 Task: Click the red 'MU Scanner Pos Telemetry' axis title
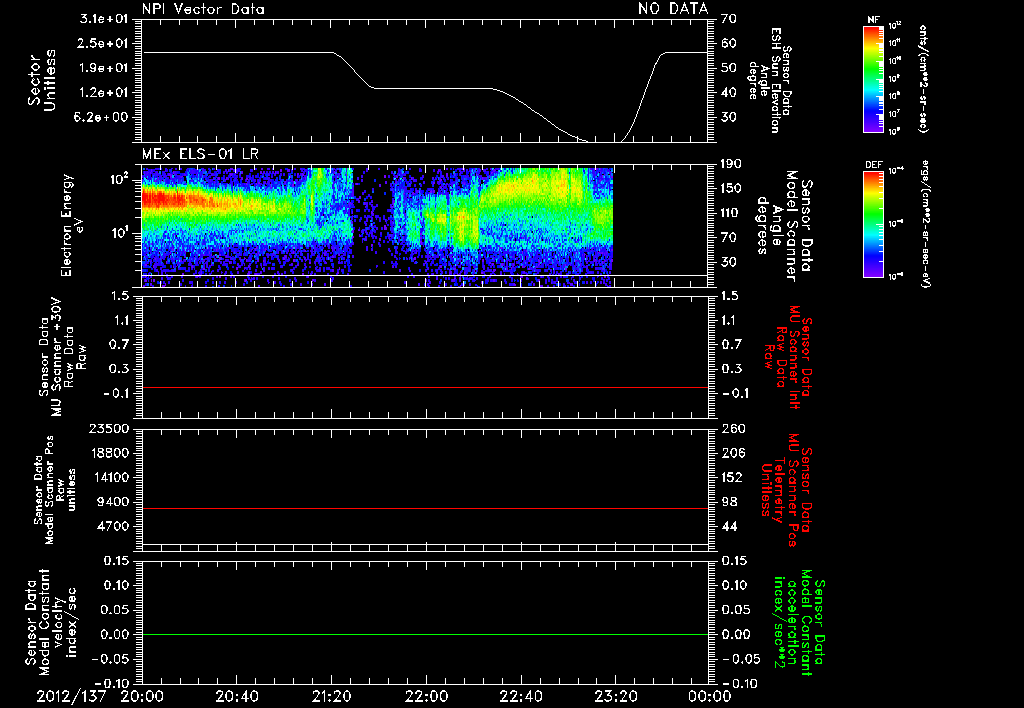pos(786,490)
